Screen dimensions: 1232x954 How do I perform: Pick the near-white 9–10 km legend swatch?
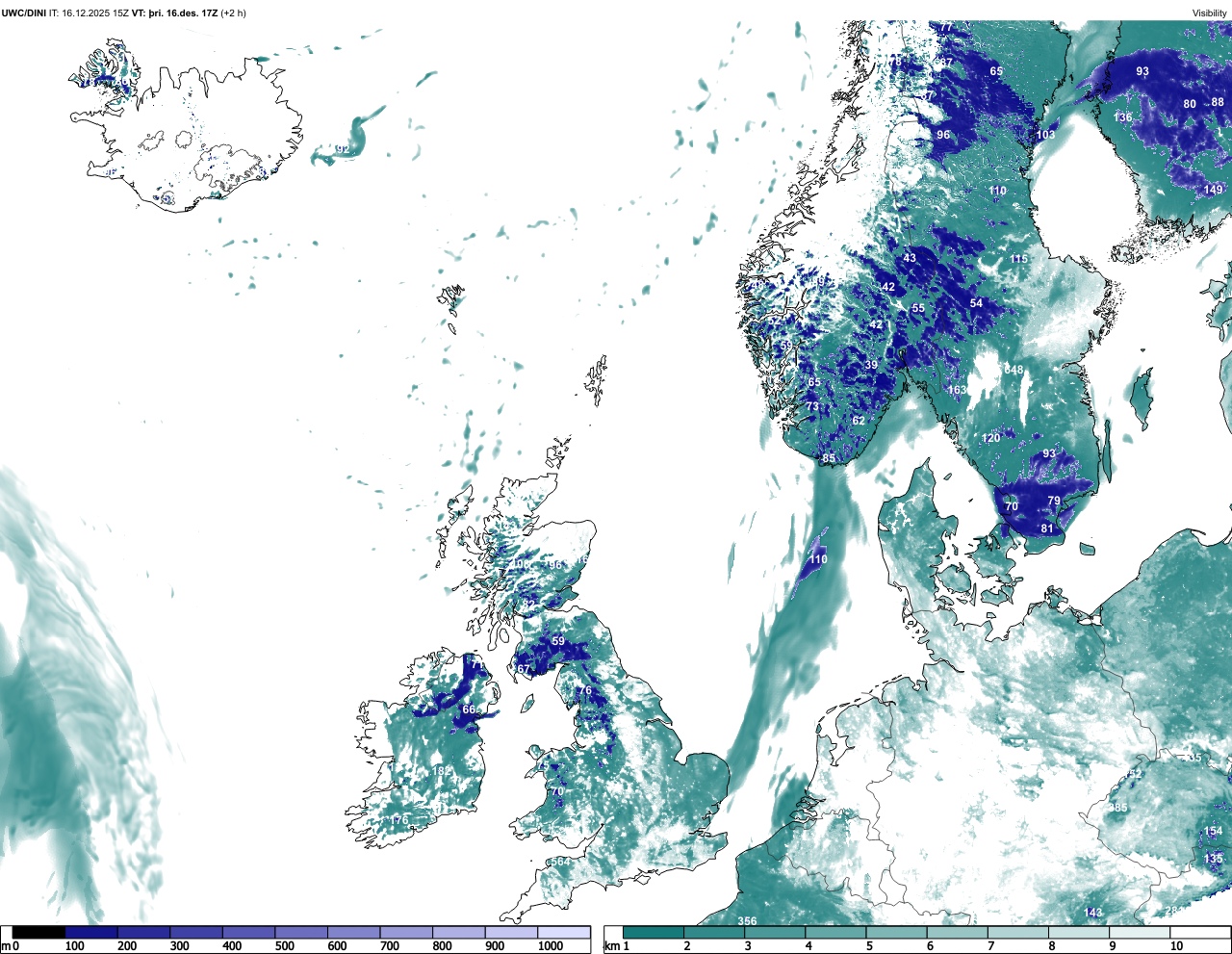coord(1141,932)
